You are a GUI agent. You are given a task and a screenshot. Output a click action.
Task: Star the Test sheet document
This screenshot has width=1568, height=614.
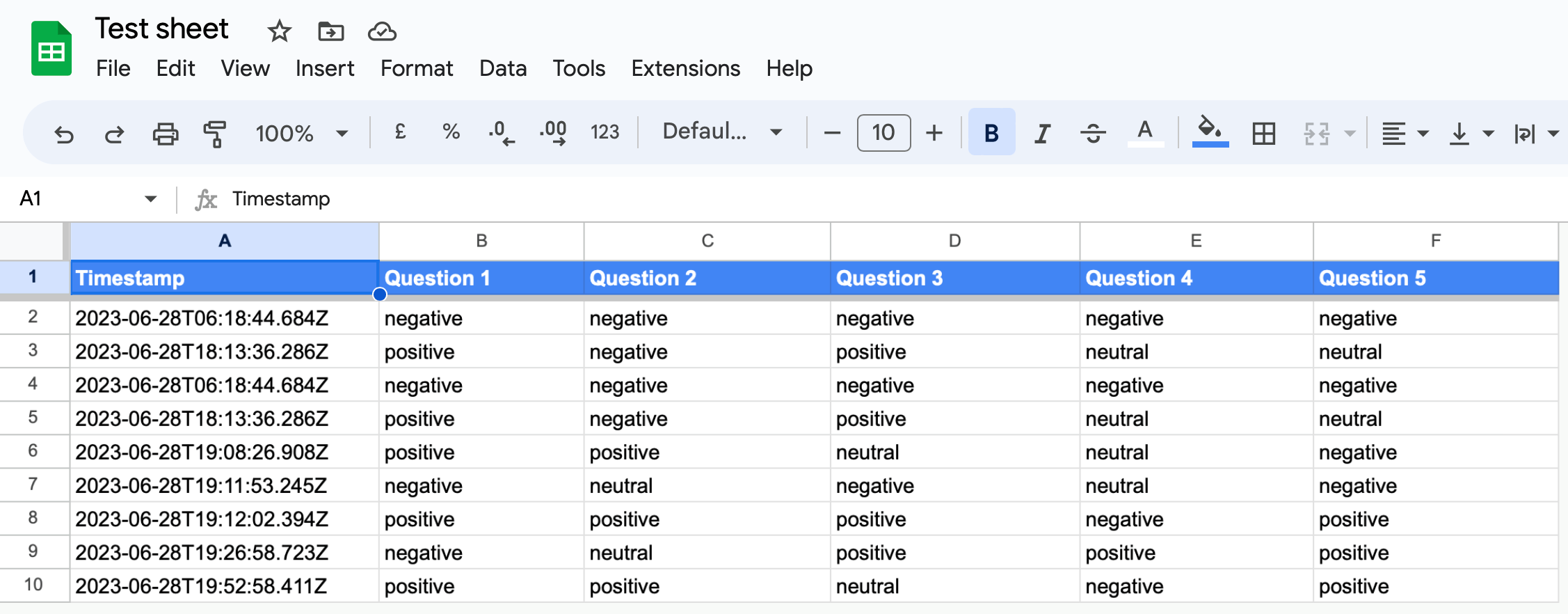280,31
